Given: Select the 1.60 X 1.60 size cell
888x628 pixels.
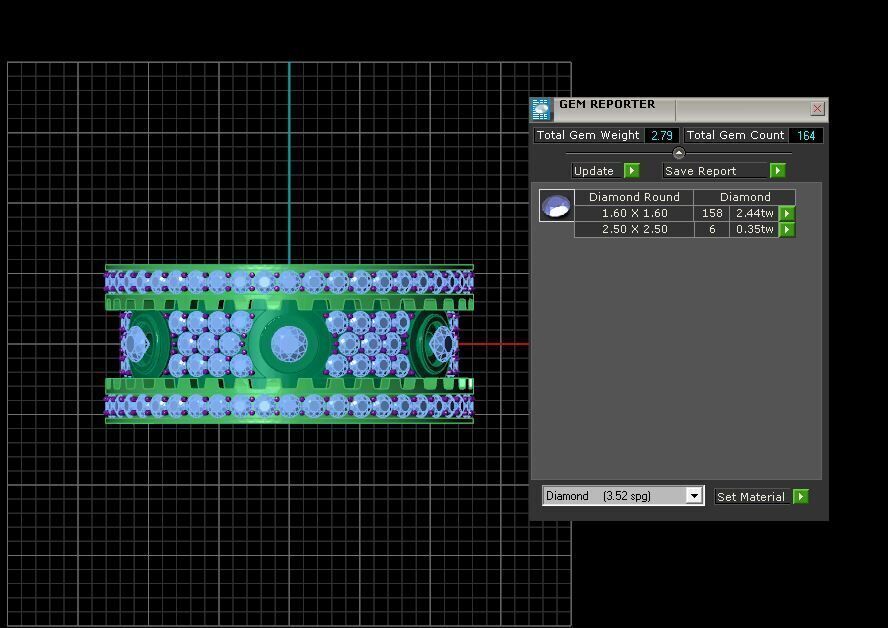Looking at the screenshot, I should coord(634,213).
